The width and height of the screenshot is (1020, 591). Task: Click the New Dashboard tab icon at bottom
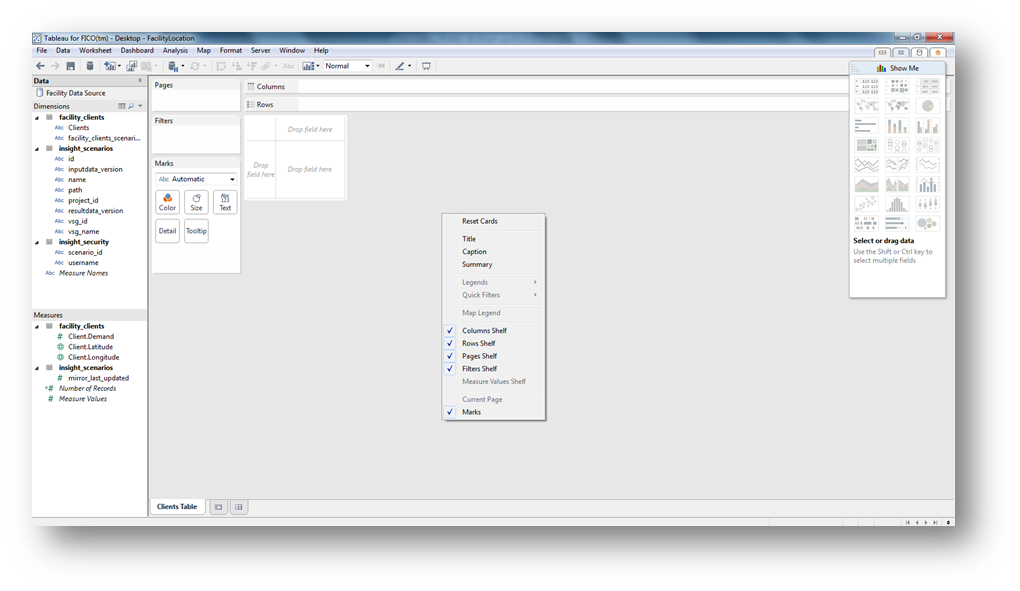[x=239, y=506]
